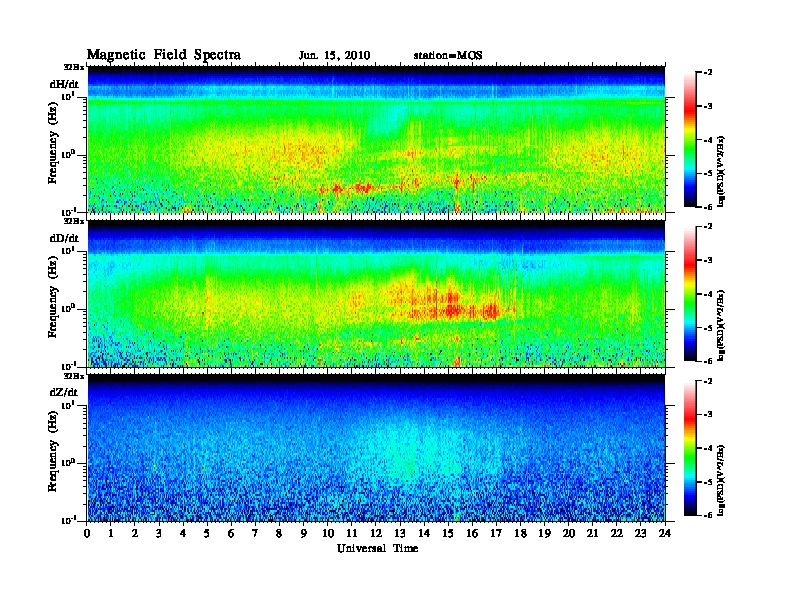Click the log(PSD) units label of the dH/dt color scale
This screenshot has width=792, height=612.
tap(721, 171)
